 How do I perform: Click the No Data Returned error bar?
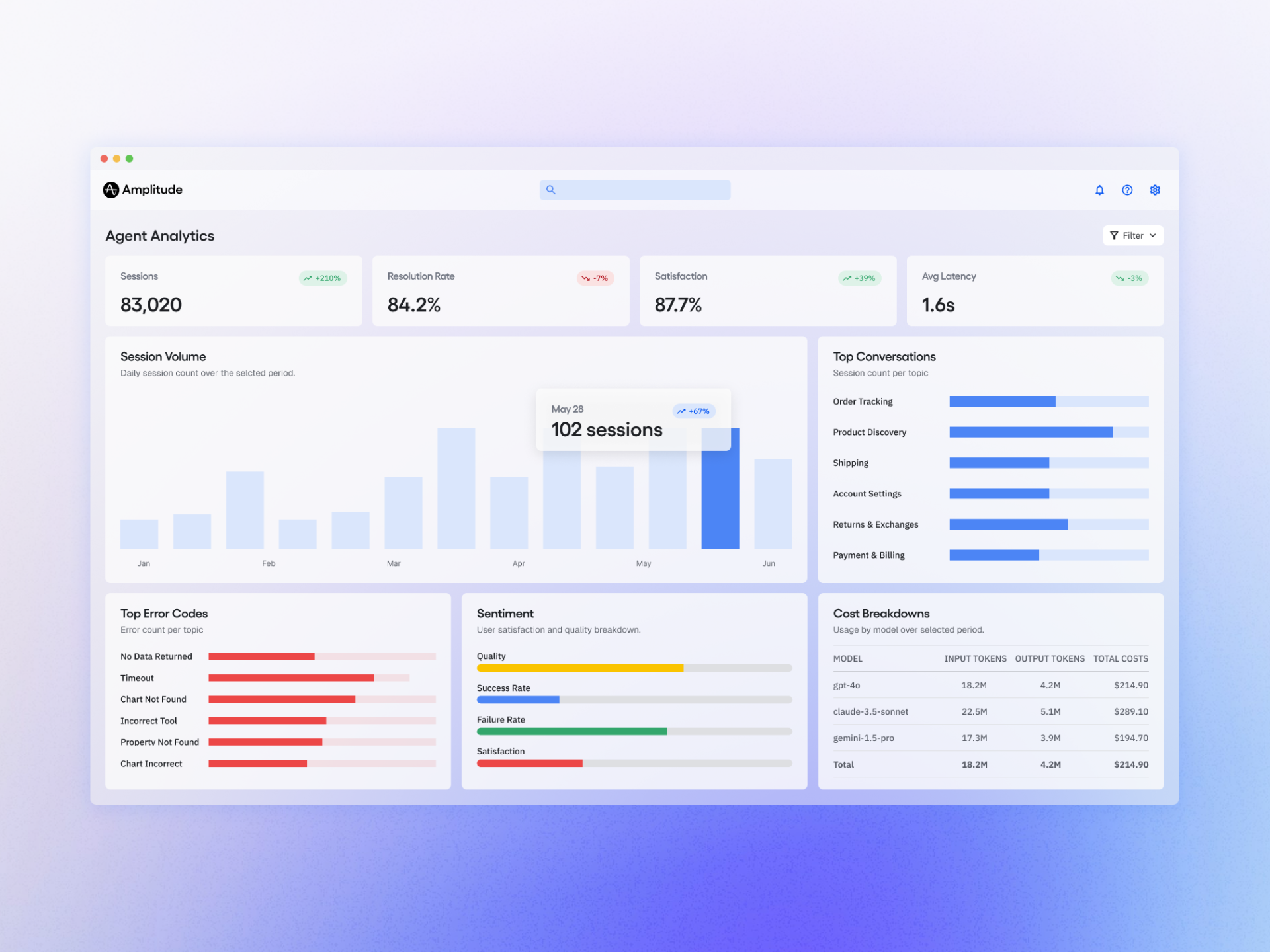(322, 656)
